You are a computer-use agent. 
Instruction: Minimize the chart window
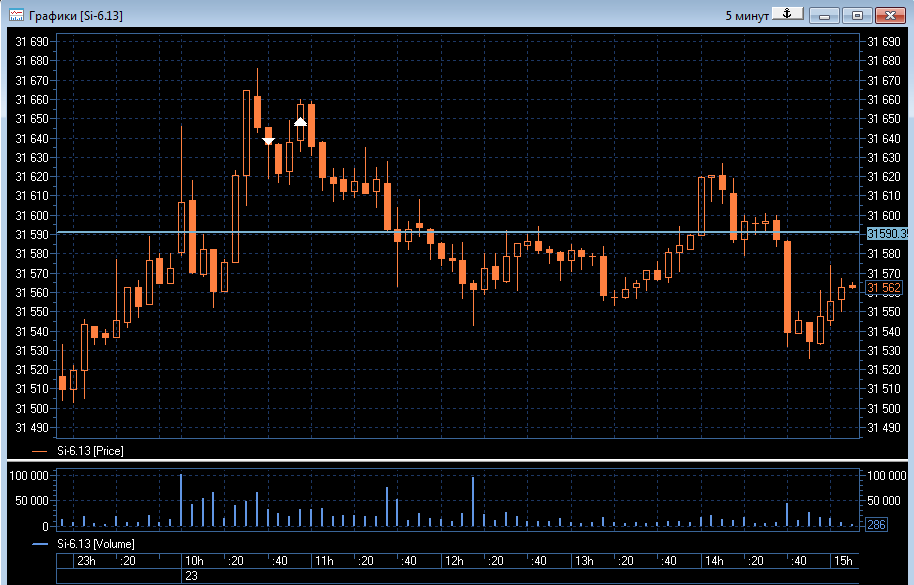tap(824, 16)
